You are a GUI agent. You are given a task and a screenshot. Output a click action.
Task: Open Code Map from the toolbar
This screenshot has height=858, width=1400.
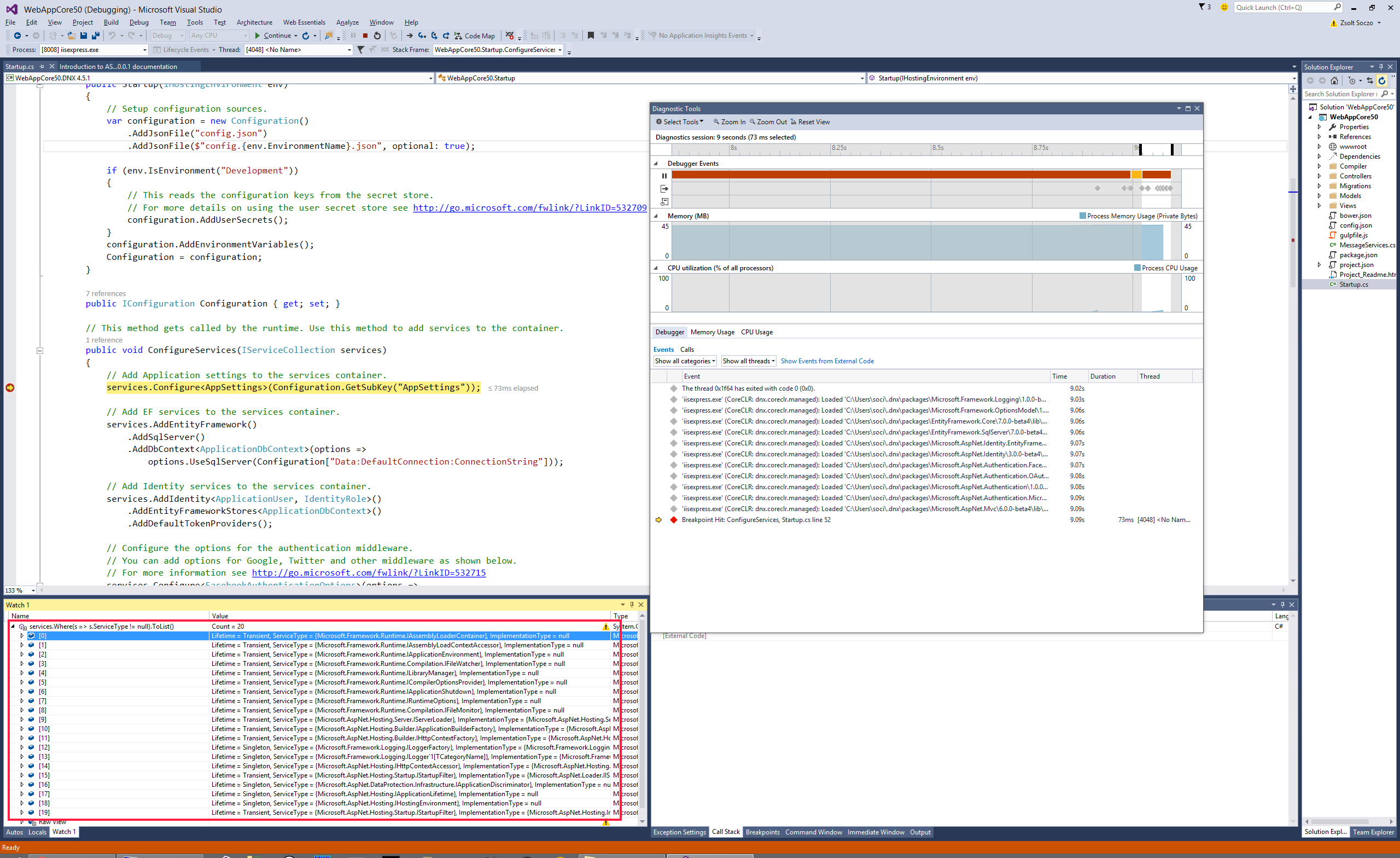point(475,36)
